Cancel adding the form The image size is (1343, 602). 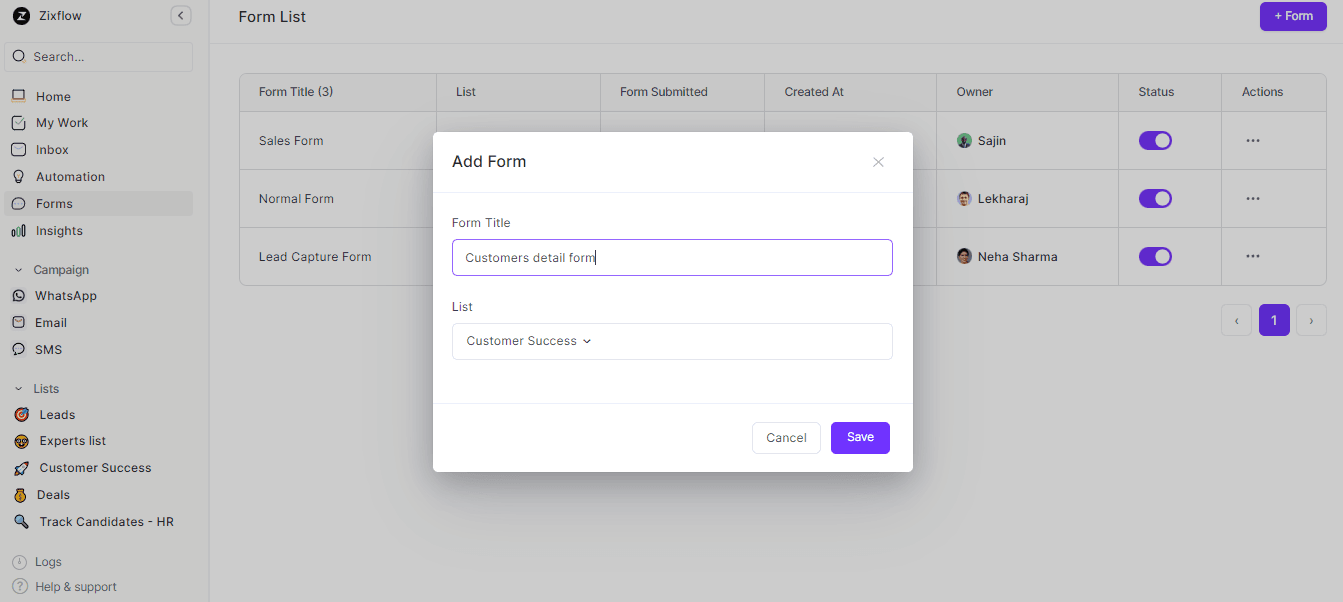pyautogui.click(x=786, y=438)
